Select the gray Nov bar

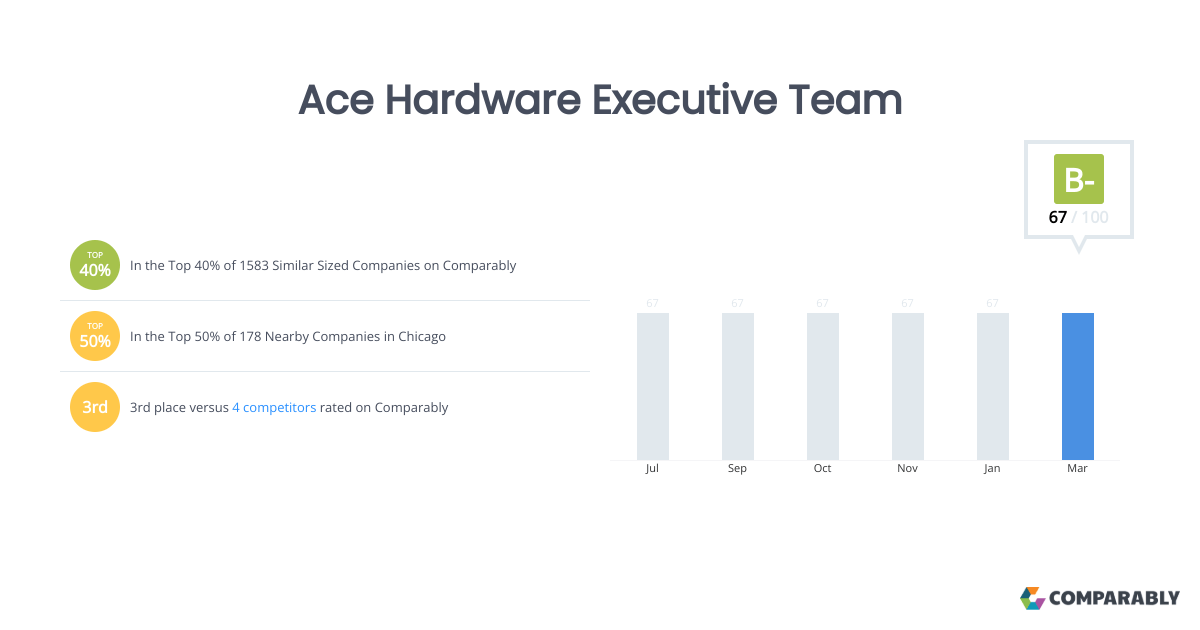pos(908,386)
